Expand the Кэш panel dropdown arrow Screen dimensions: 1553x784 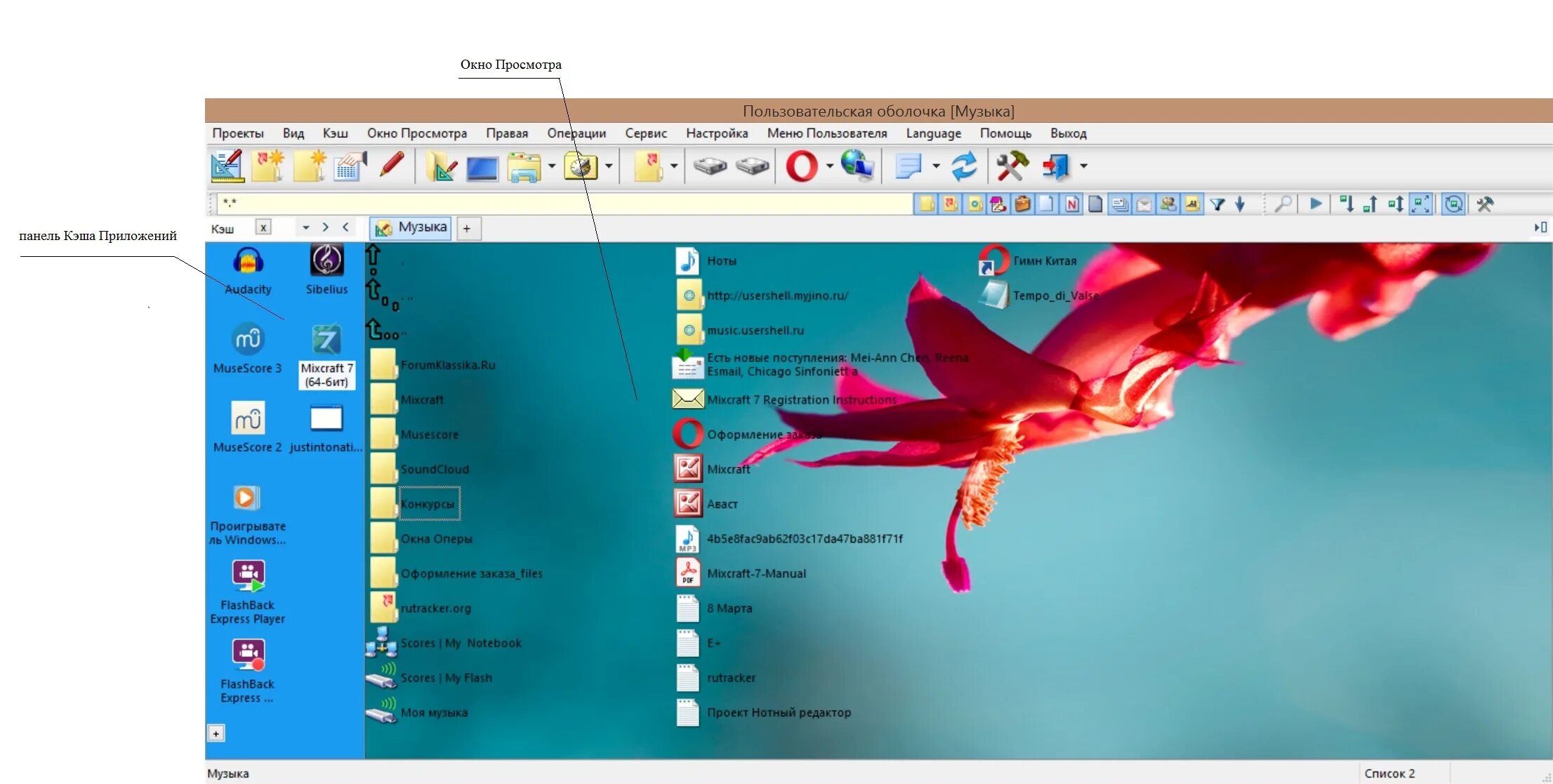[305, 227]
